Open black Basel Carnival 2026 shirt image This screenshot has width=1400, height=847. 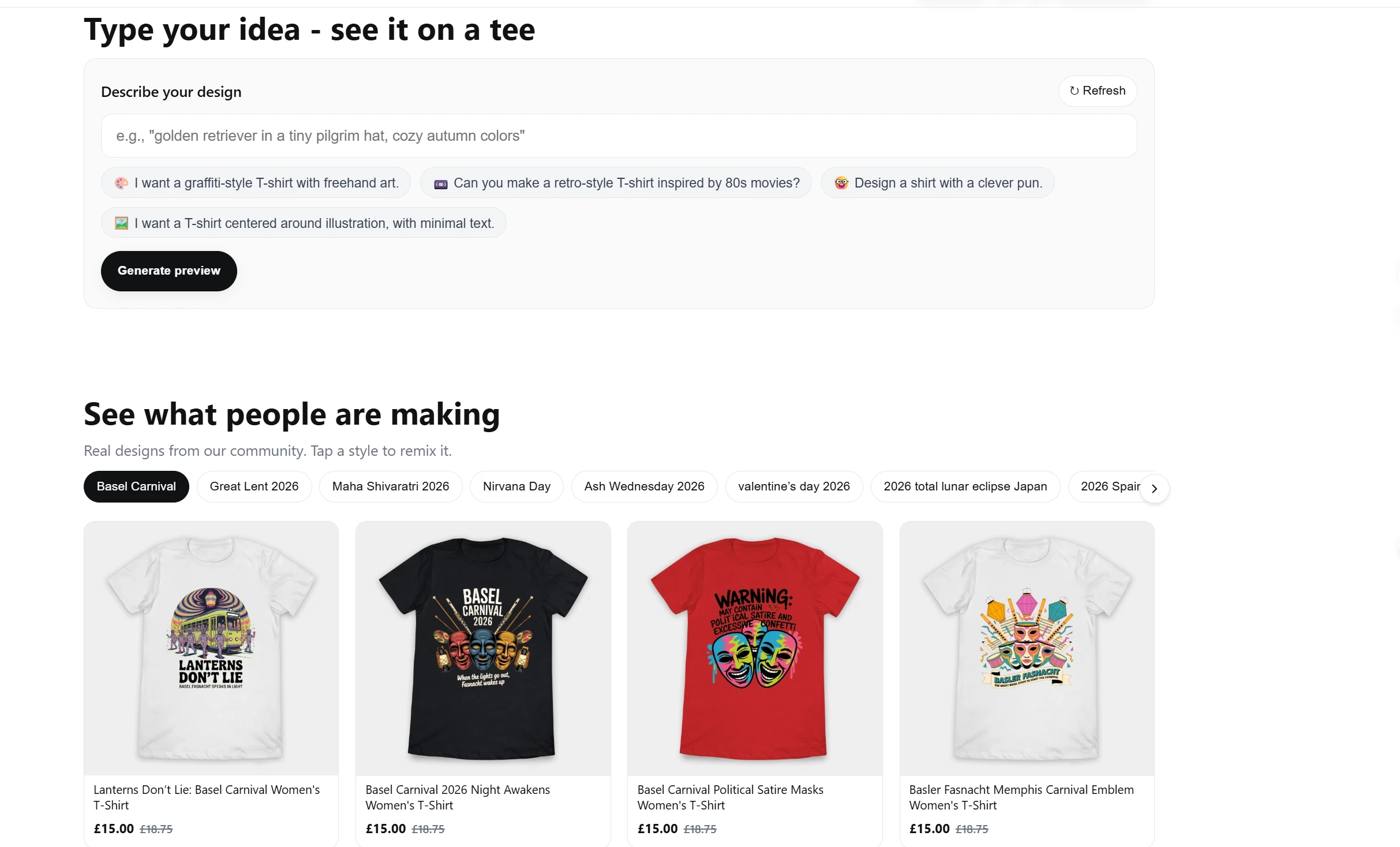pos(483,647)
